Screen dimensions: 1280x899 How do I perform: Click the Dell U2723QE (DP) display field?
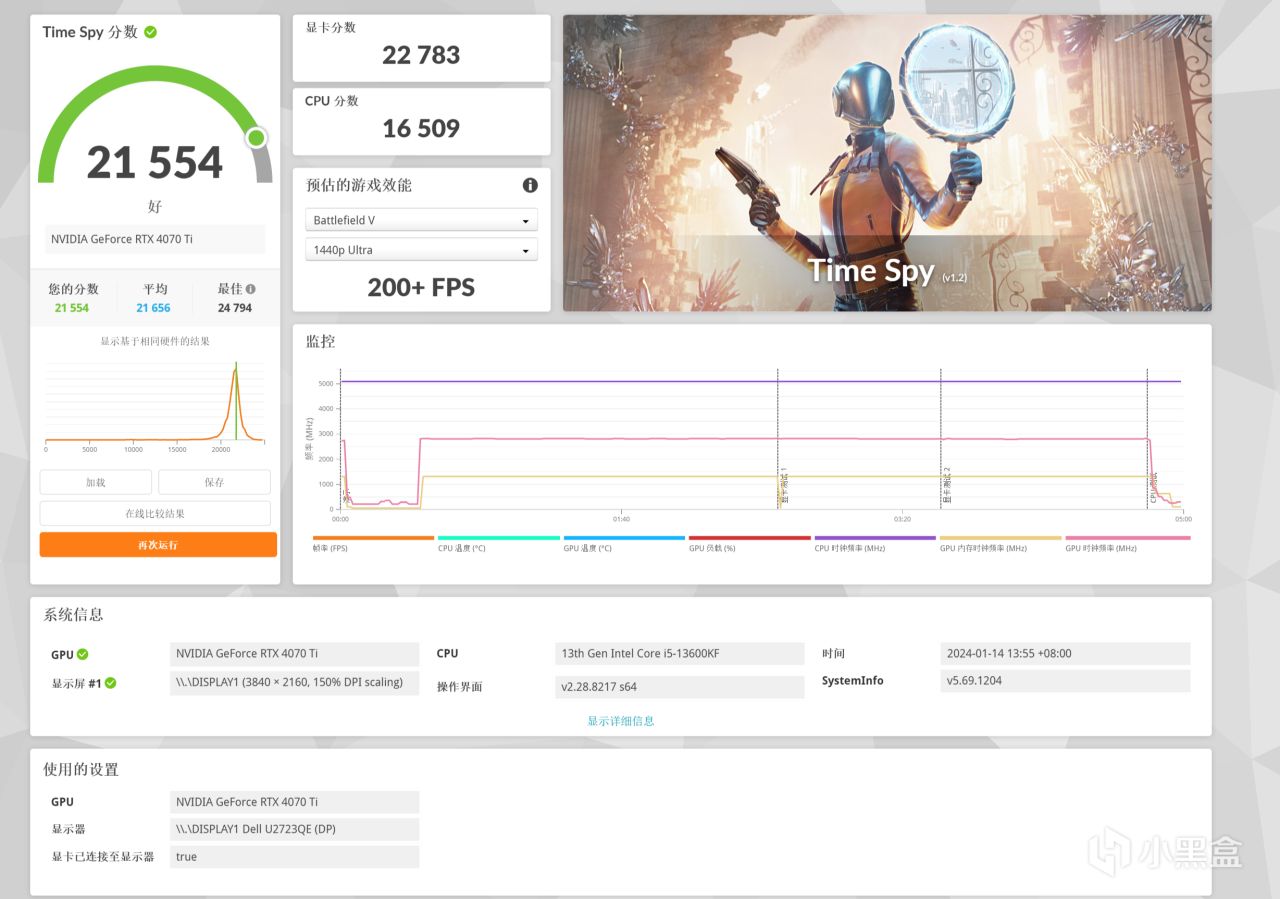click(x=295, y=829)
